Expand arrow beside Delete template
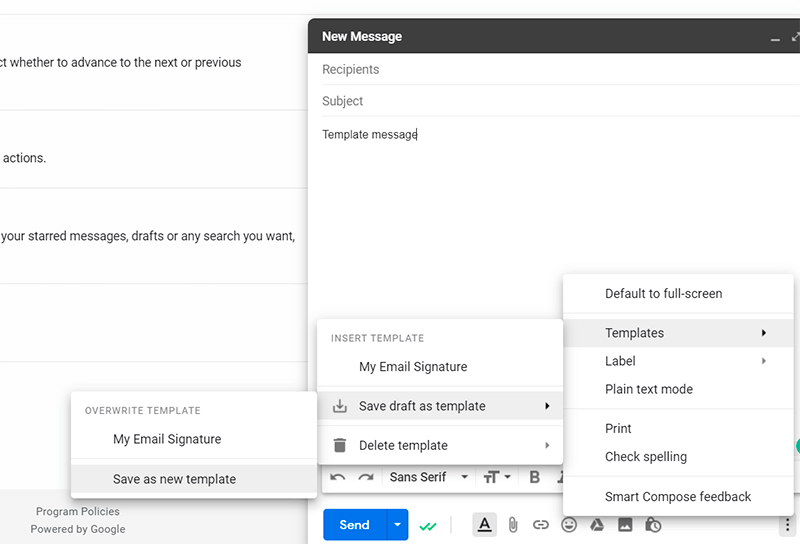 coord(547,445)
